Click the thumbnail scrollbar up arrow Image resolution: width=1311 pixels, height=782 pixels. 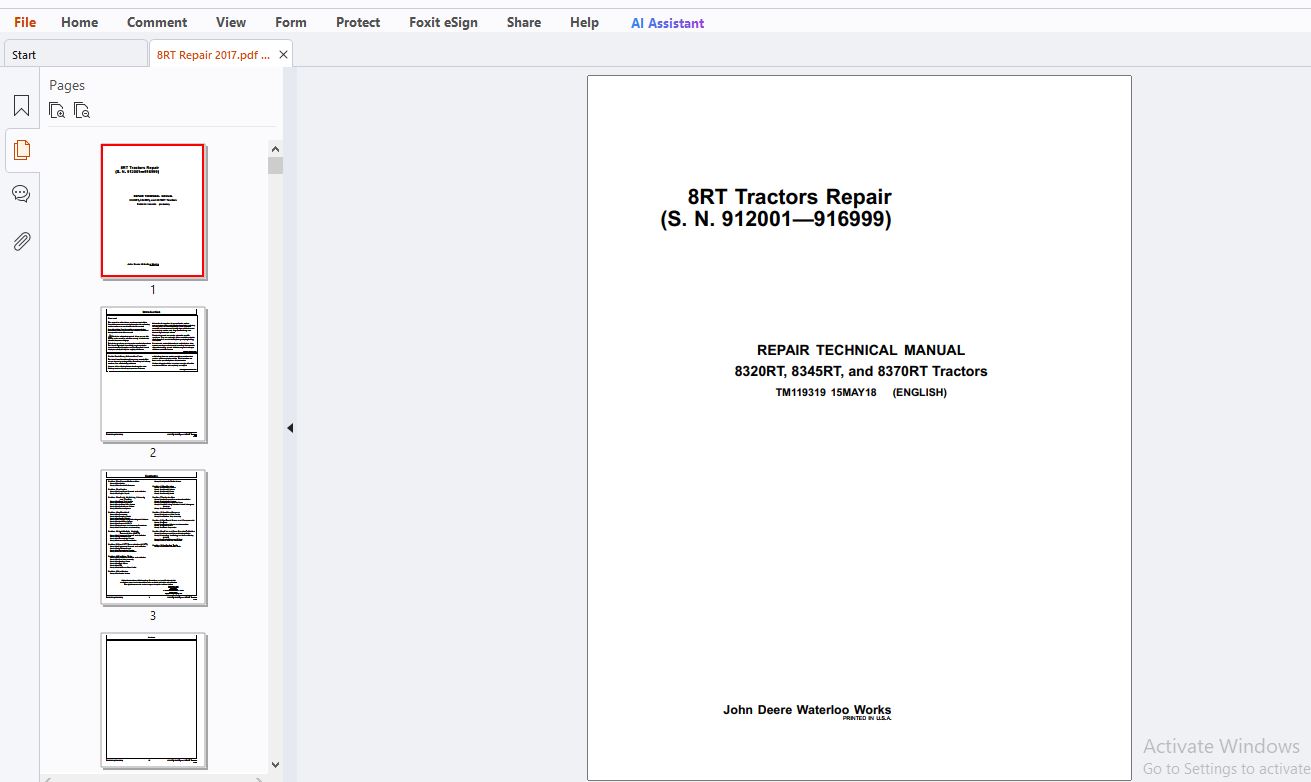click(x=276, y=149)
